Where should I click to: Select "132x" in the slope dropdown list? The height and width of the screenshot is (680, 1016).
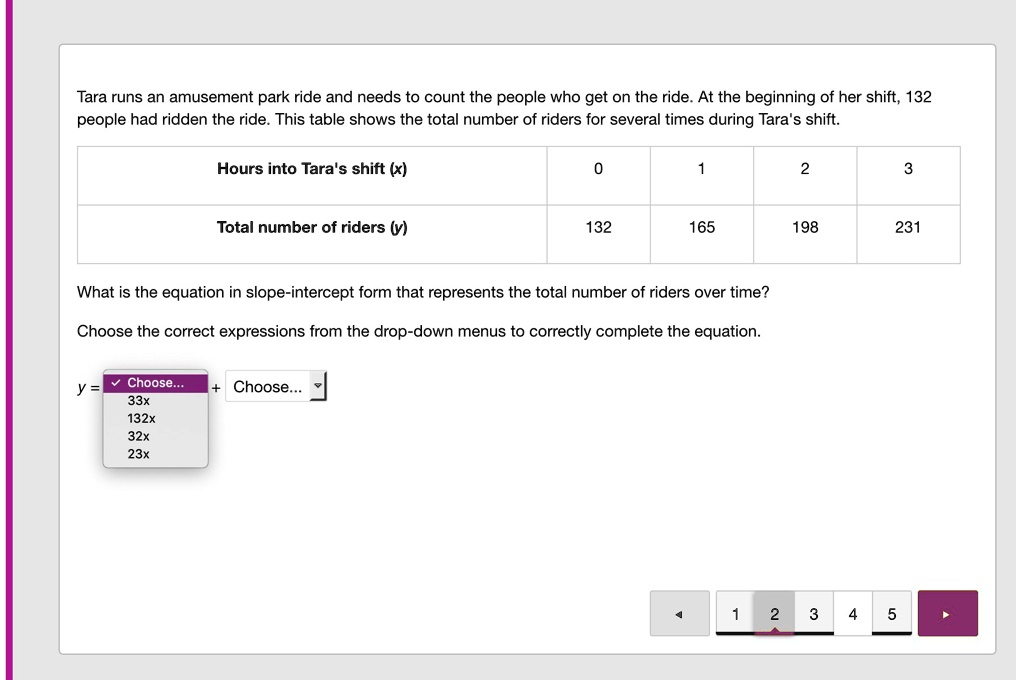(140, 418)
